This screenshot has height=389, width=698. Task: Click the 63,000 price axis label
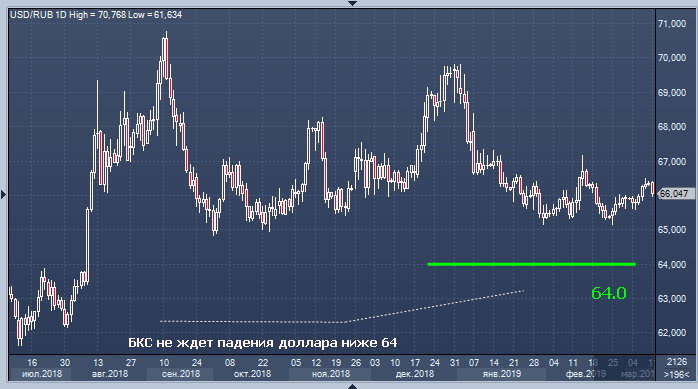672,299
